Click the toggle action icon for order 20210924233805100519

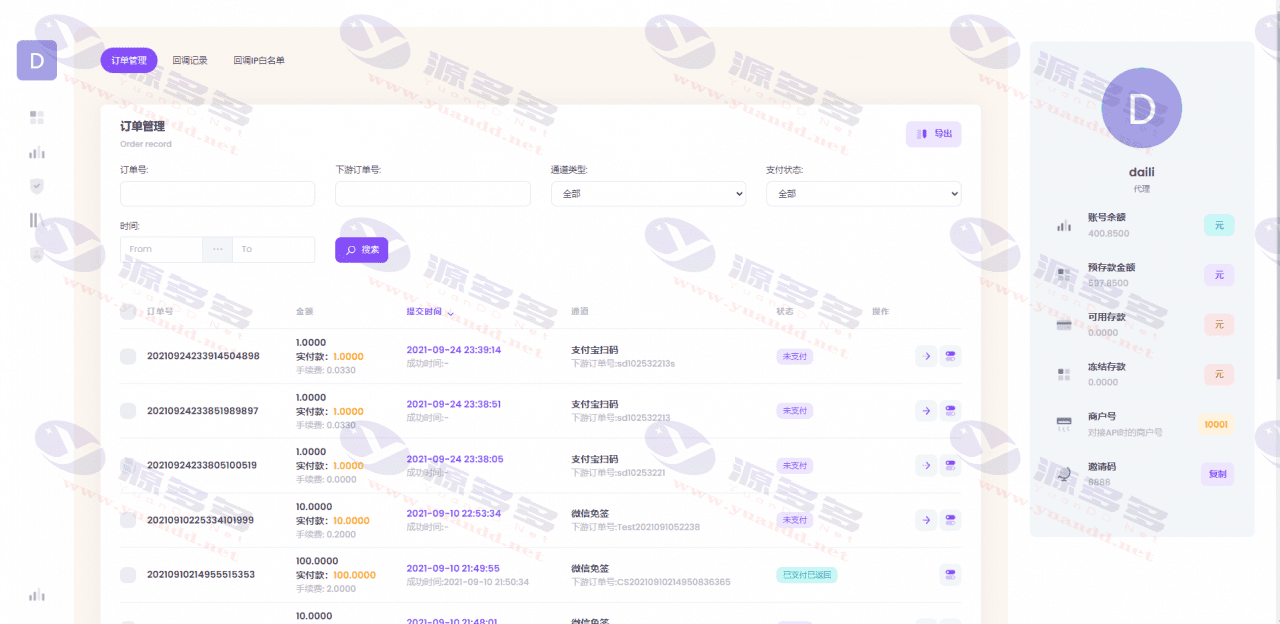[x=951, y=465]
